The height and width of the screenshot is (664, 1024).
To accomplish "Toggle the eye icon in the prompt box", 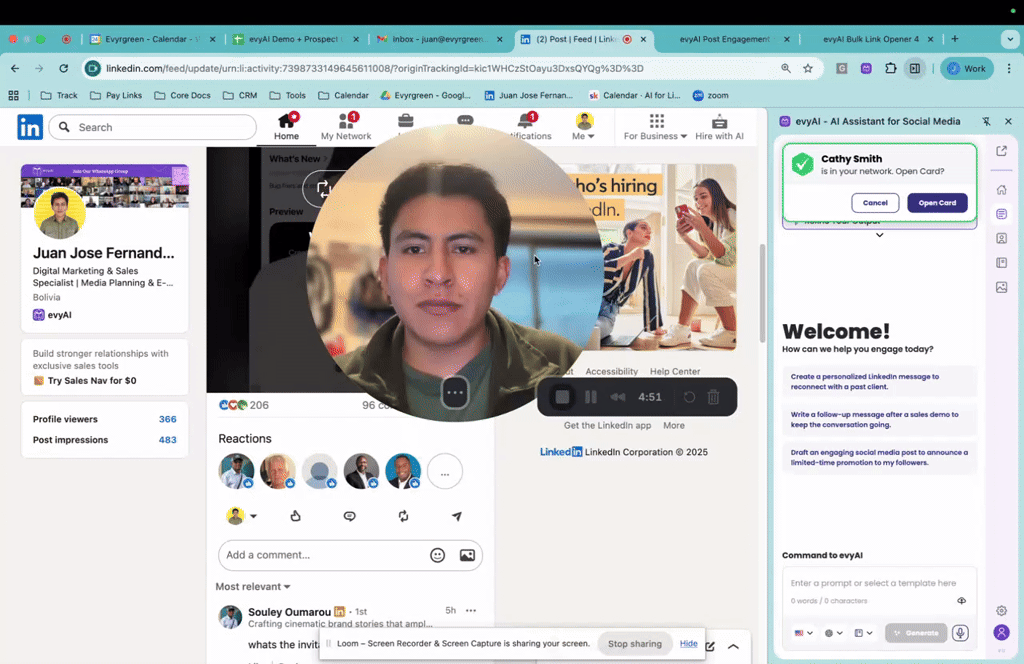I will click(961, 599).
